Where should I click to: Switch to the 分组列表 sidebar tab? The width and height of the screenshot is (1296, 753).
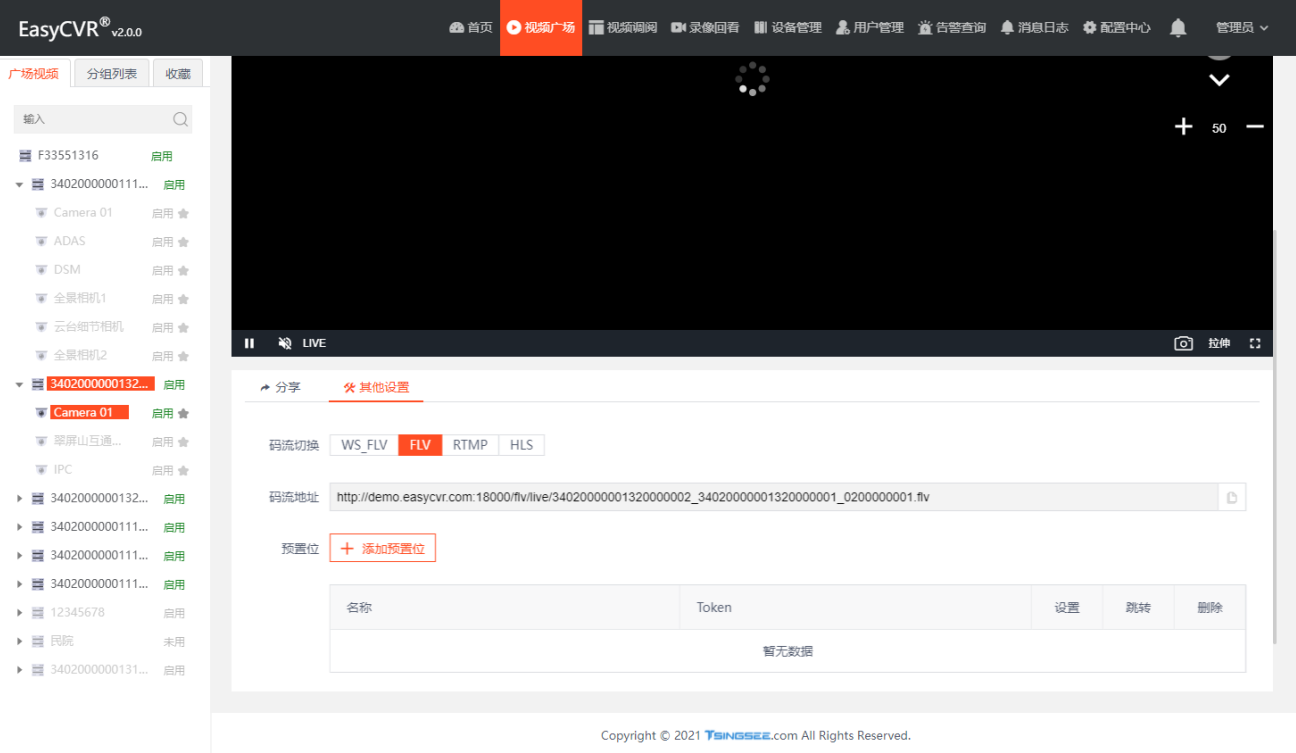tap(111, 72)
